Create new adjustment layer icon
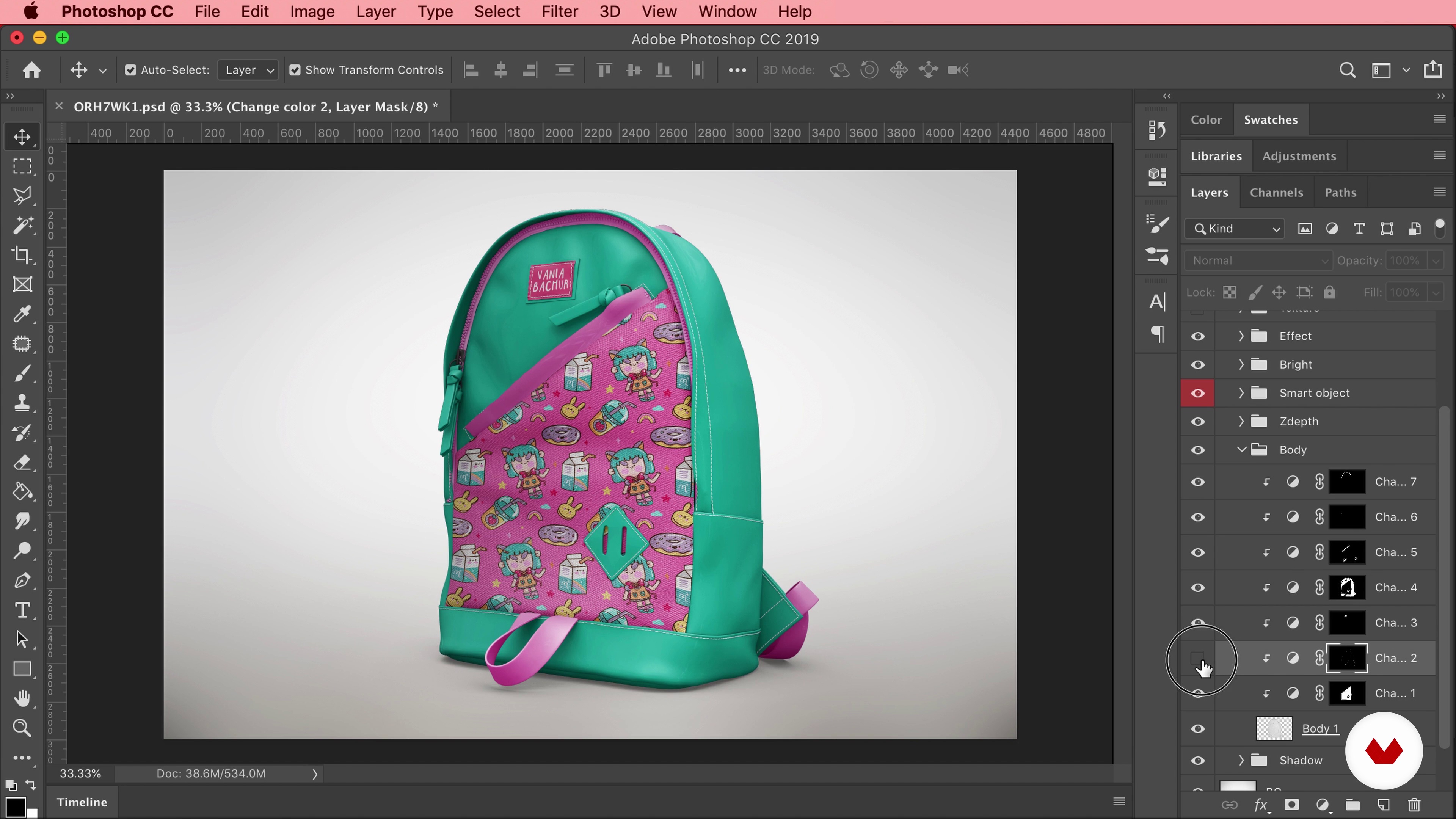Image resolution: width=1456 pixels, height=819 pixels. pyautogui.click(x=1322, y=805)
